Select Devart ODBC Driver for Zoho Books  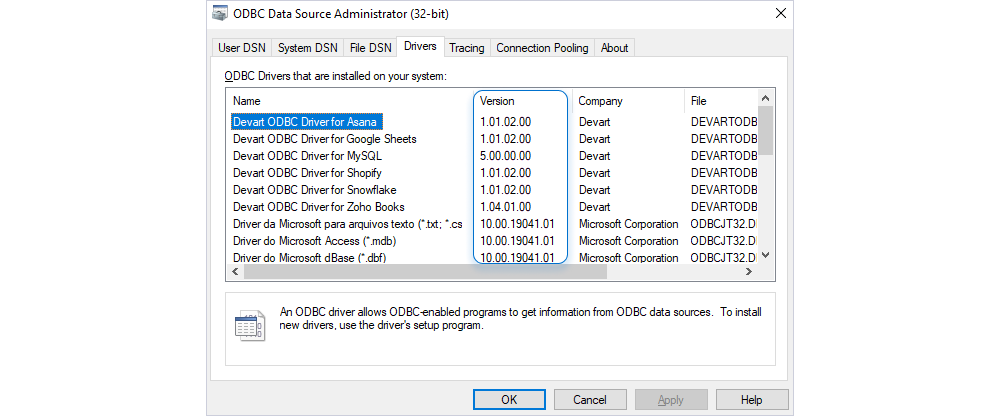coord(319,207)
